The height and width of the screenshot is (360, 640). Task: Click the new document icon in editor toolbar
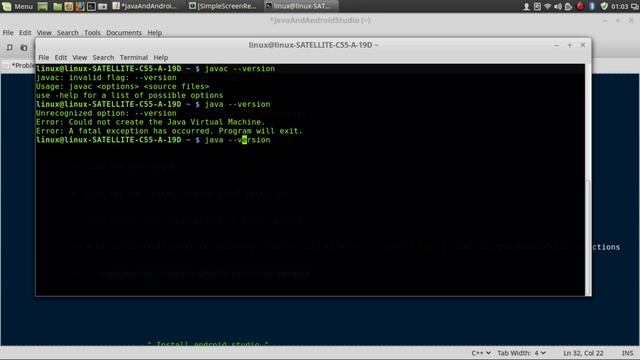pyautogui.click(x=9, y=48)
